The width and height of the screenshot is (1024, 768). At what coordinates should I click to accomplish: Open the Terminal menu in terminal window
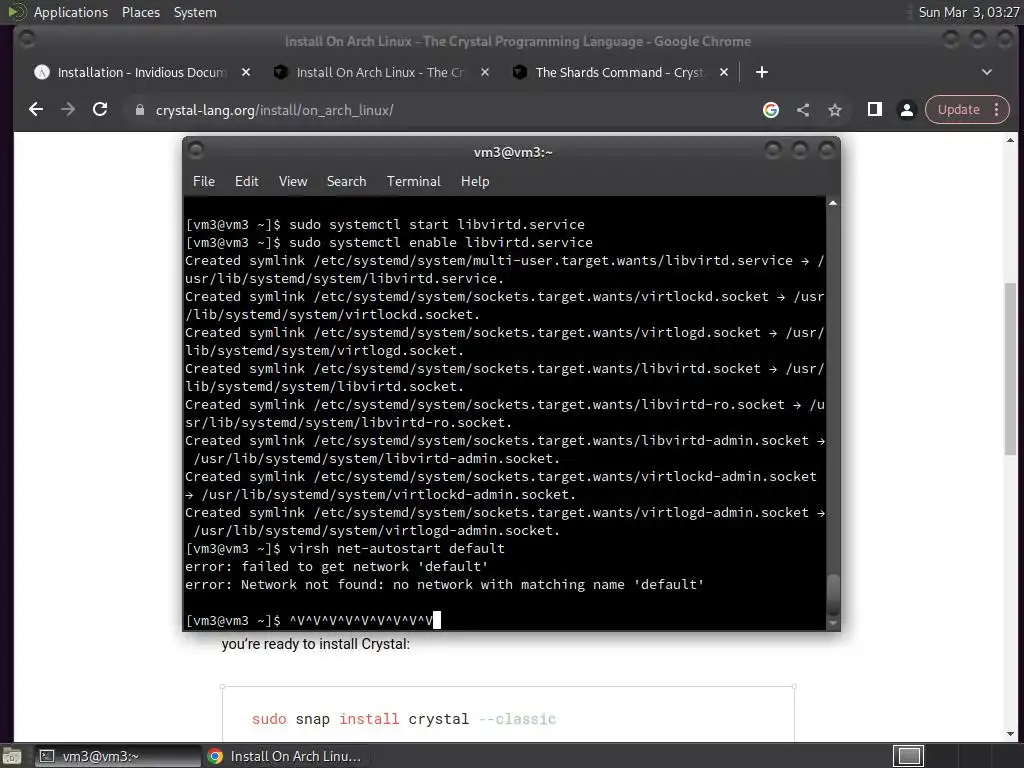tap(413, 182)
